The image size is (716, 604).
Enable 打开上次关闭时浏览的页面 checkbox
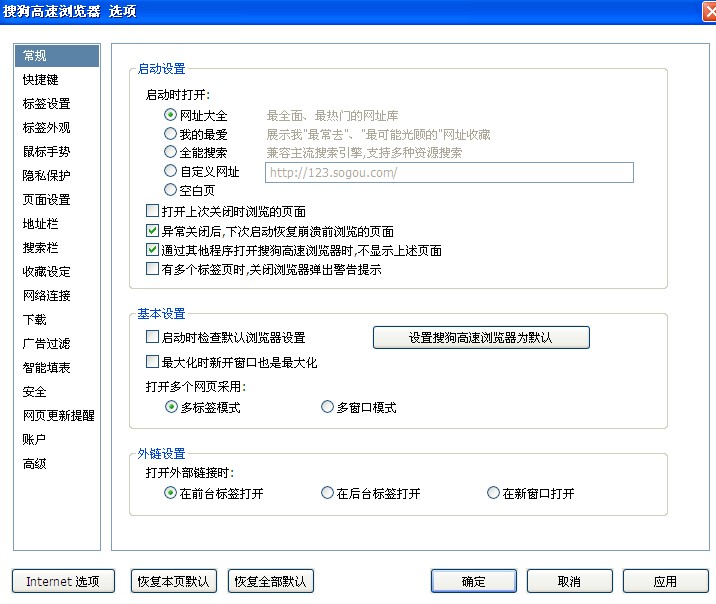(152, 211)
